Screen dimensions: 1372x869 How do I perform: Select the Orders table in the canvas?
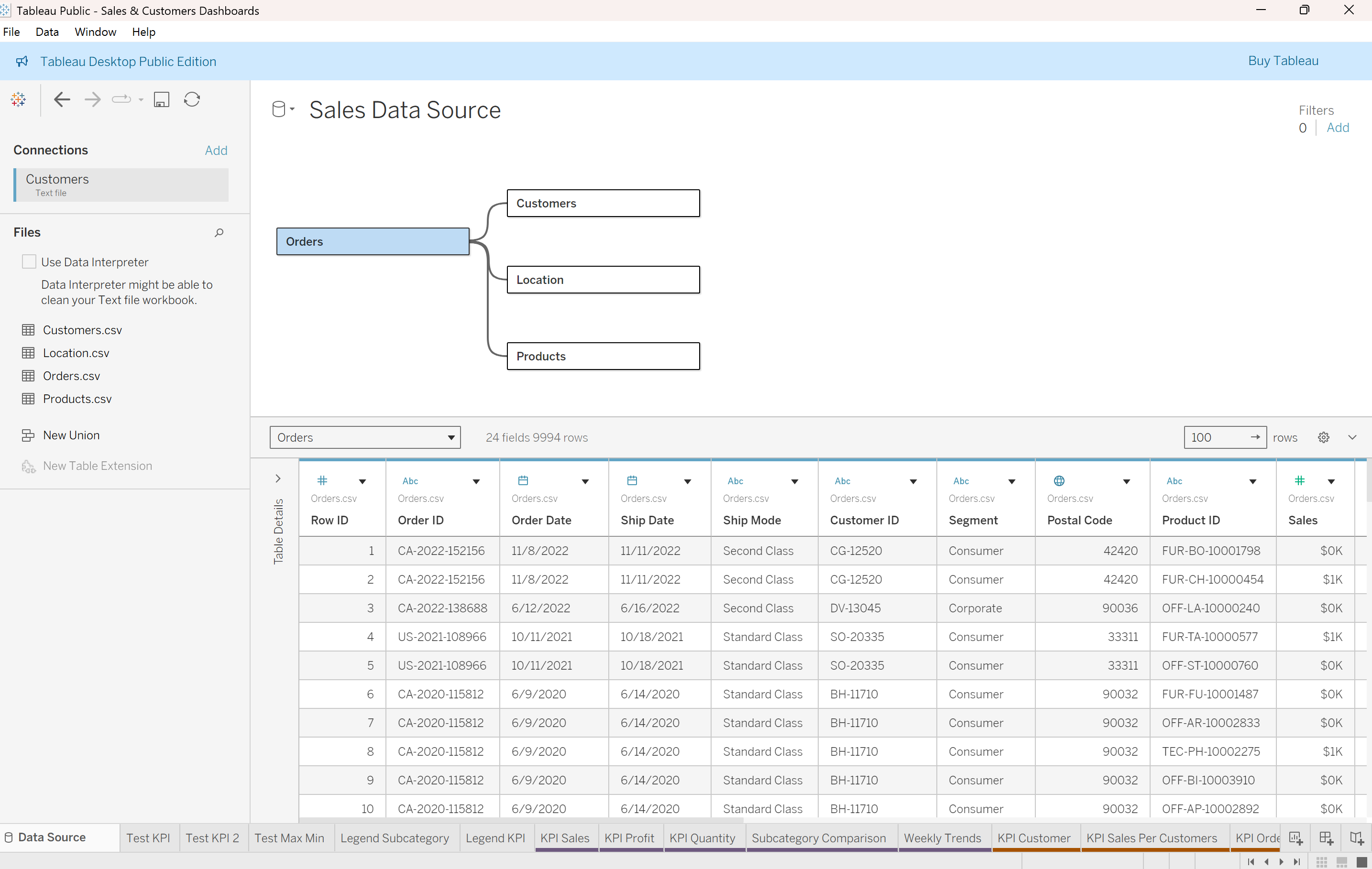coord(373,241)
